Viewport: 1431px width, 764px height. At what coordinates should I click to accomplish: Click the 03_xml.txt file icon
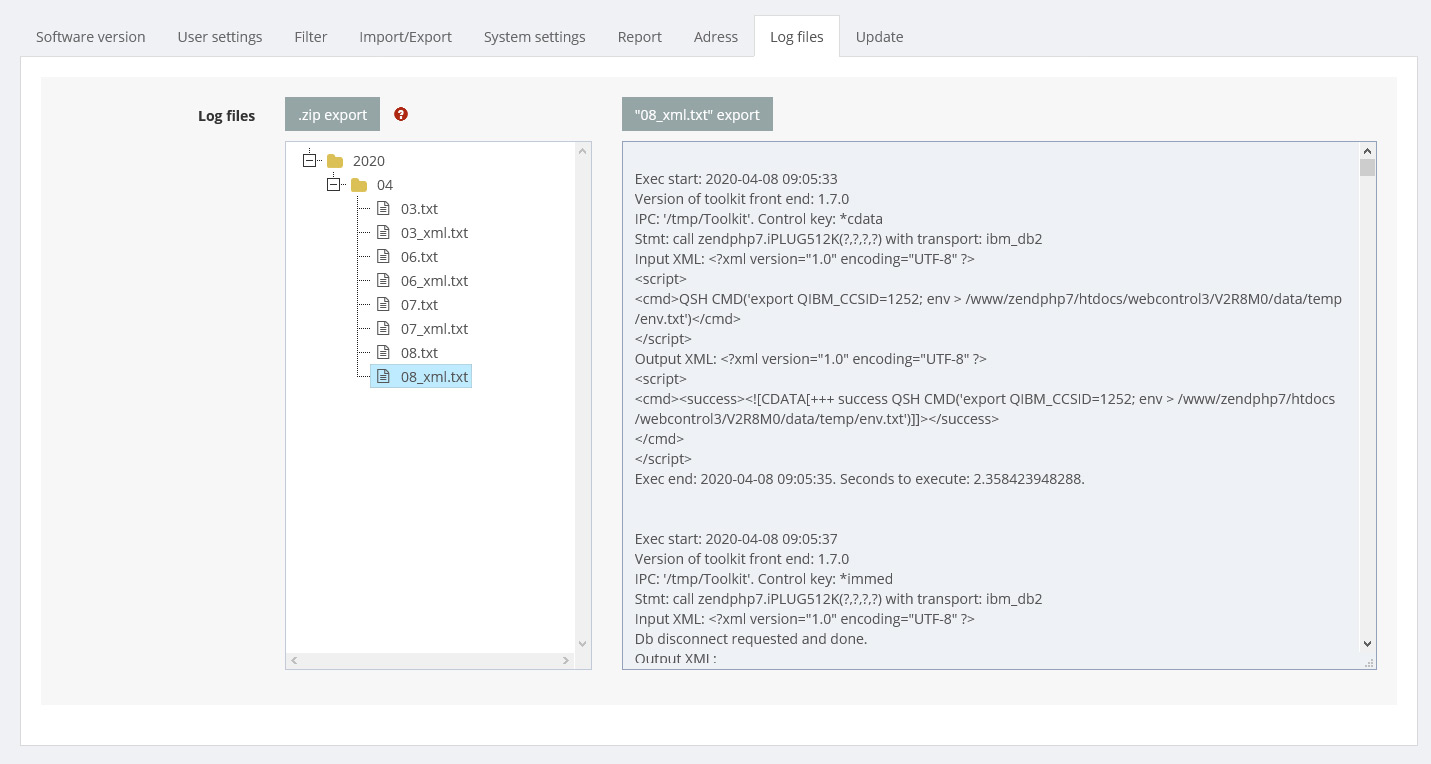[x=383, y=233]
